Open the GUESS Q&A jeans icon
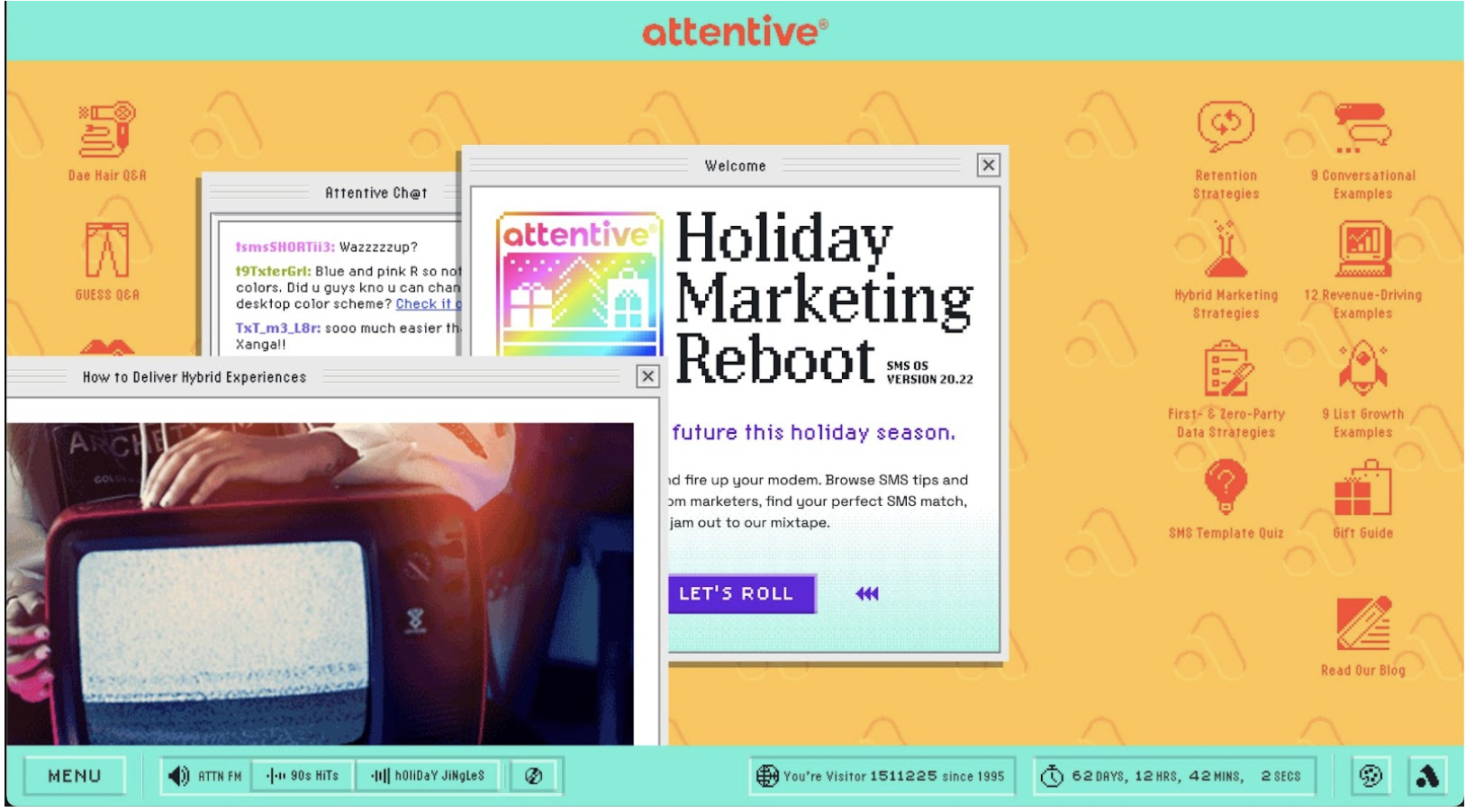The image size is (1466, 812). [x=107, y=261]
